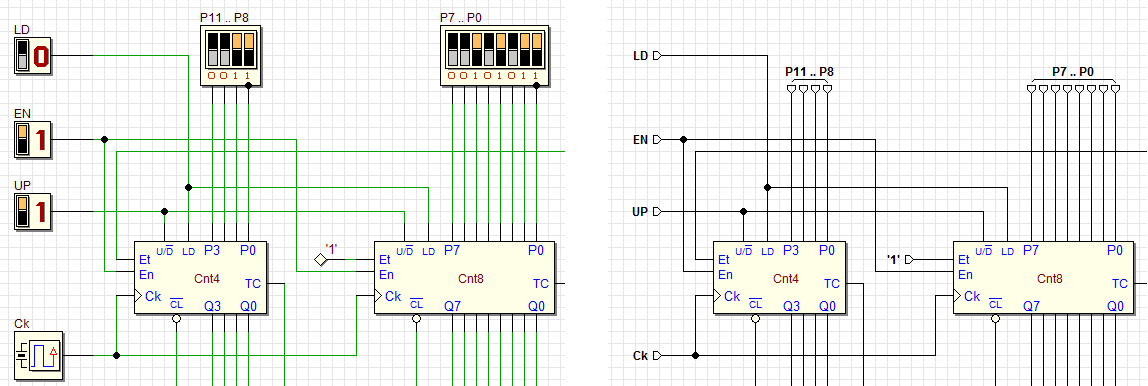
Task: Click the UP input port in black schematic
Action: pos(657,212)
